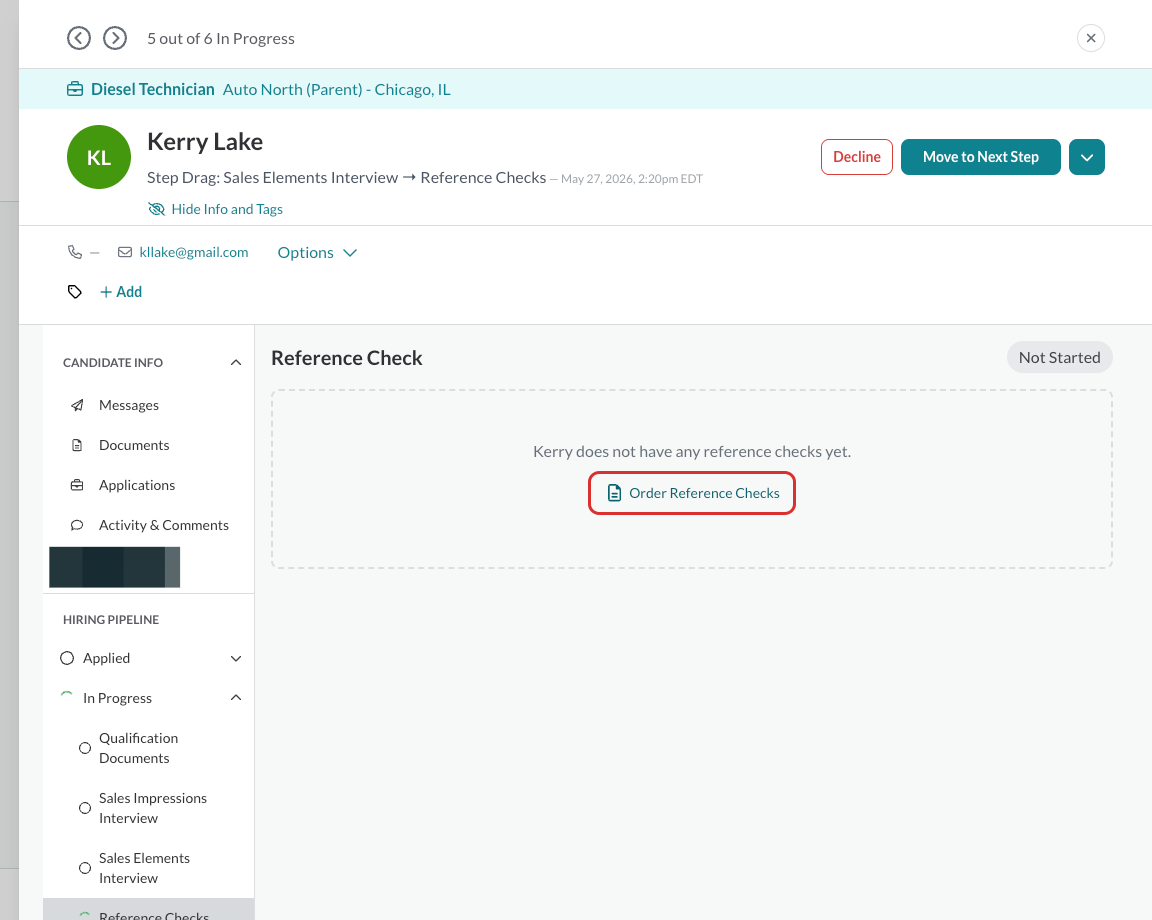This screenshot has height=920, width=1152.
Task: Click the Documents file icon
Action: click(77, 445)
